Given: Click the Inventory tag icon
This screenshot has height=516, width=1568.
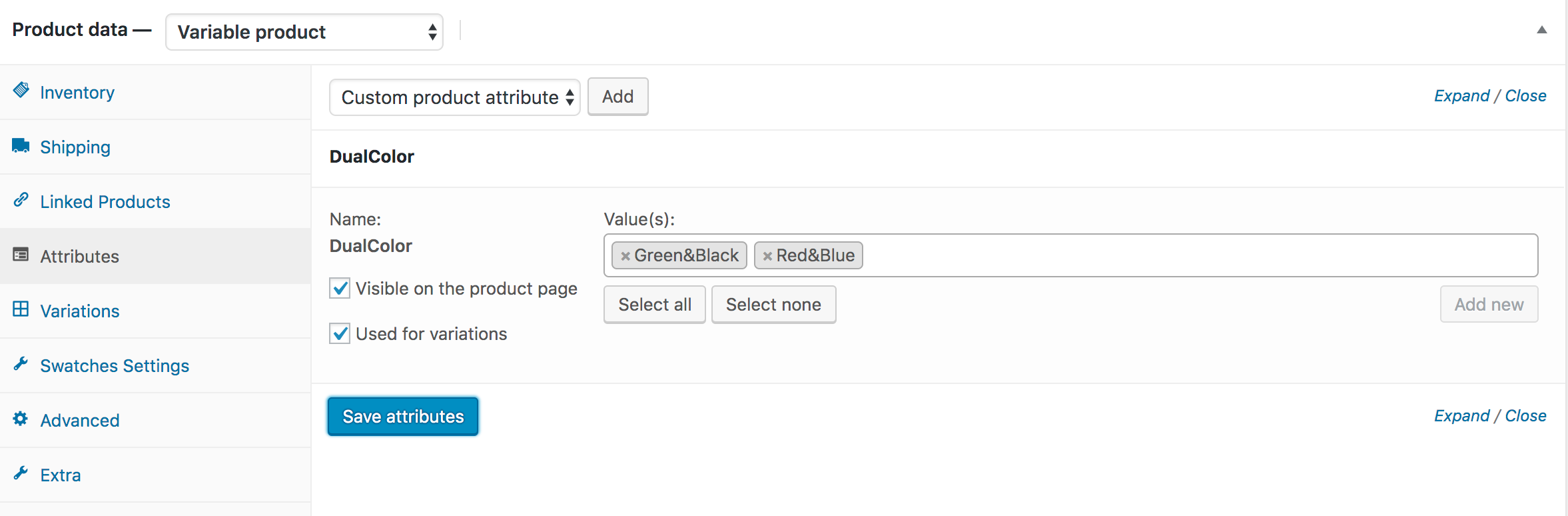Looking at the screenshot, I should (x=21, y=90).
